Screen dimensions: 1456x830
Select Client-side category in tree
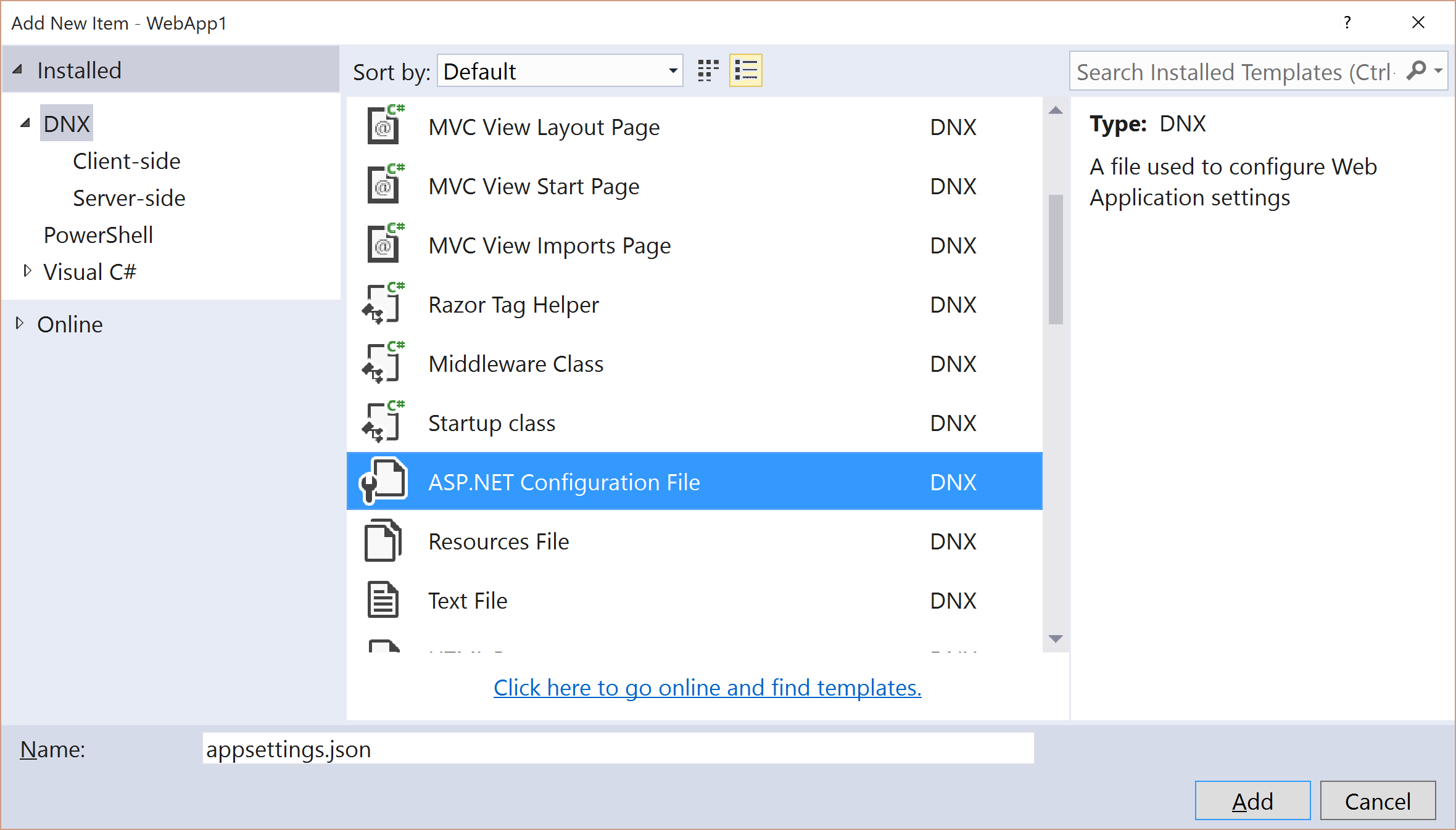click(x=126, y=161)
